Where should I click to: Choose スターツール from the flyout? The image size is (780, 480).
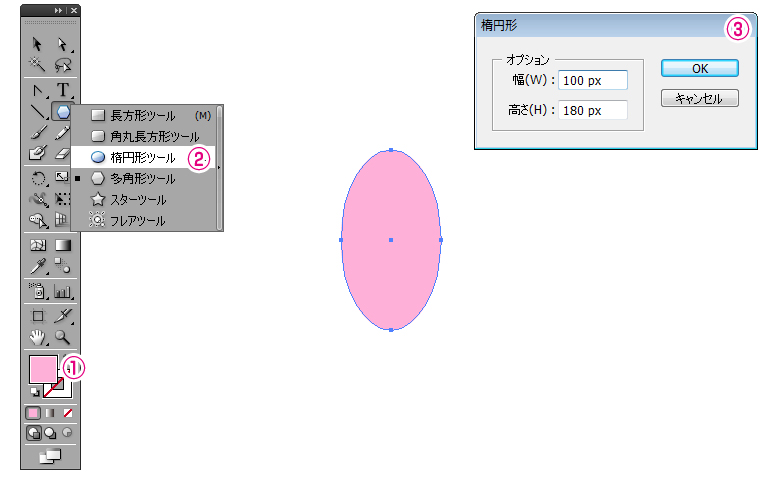tap(144, 200)
